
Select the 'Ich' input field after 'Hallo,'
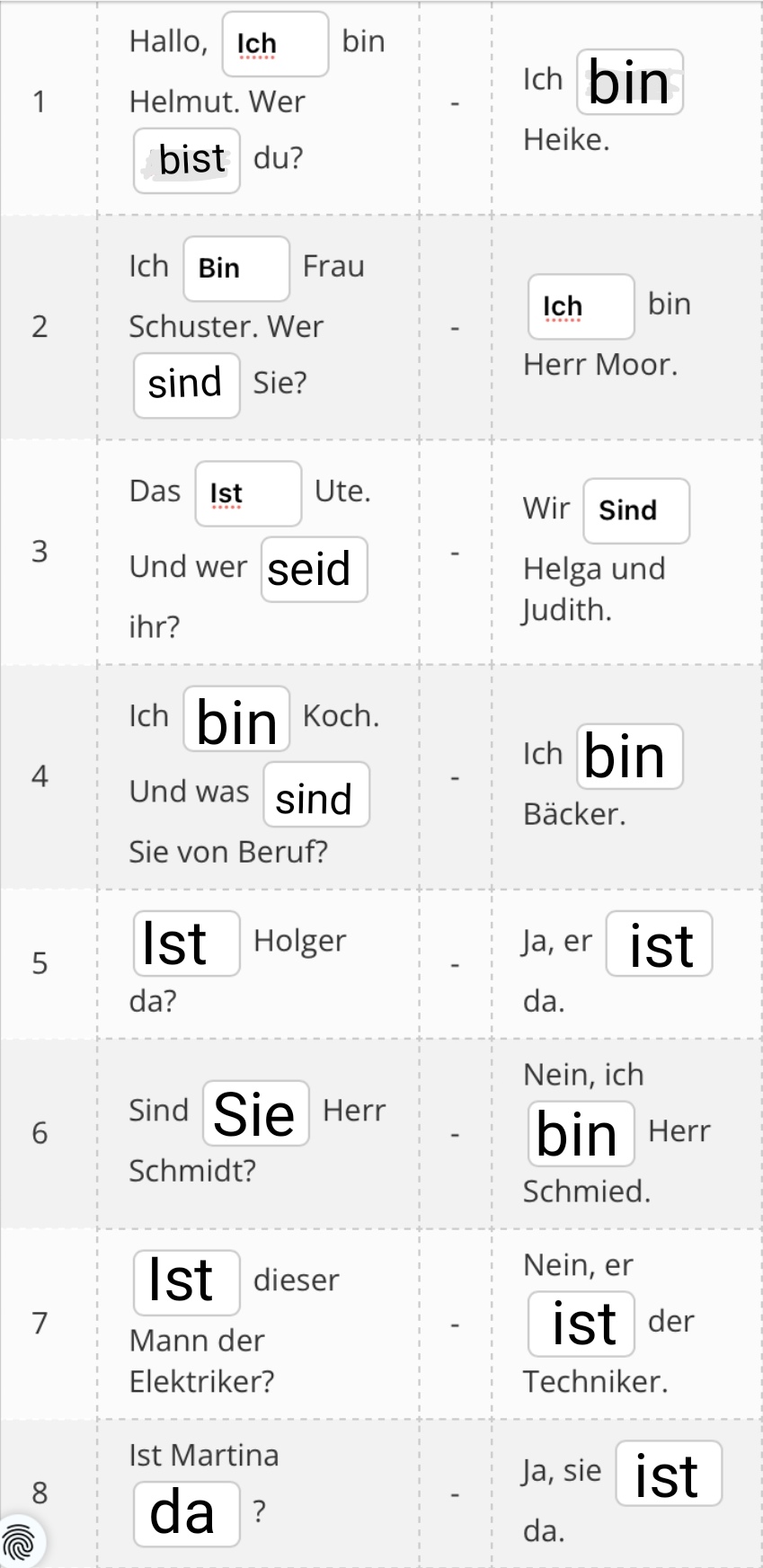coord(276,44)
